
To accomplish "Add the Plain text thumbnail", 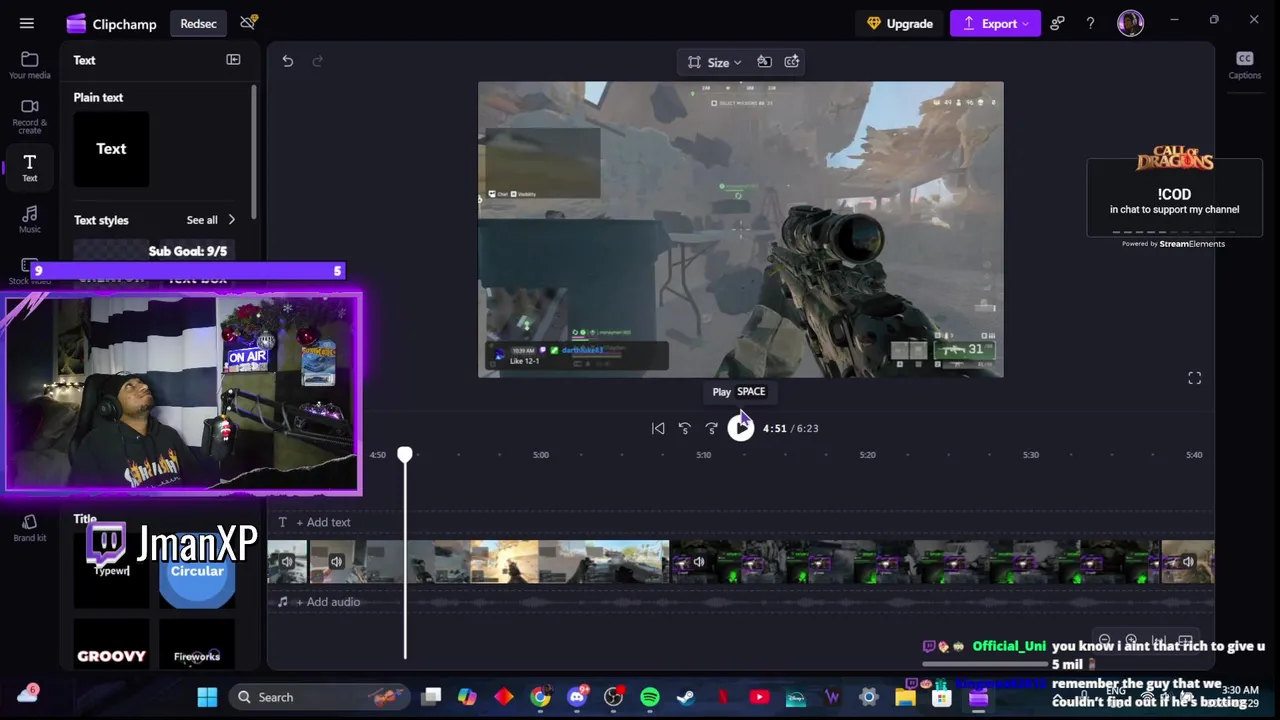I will [111, 149].
